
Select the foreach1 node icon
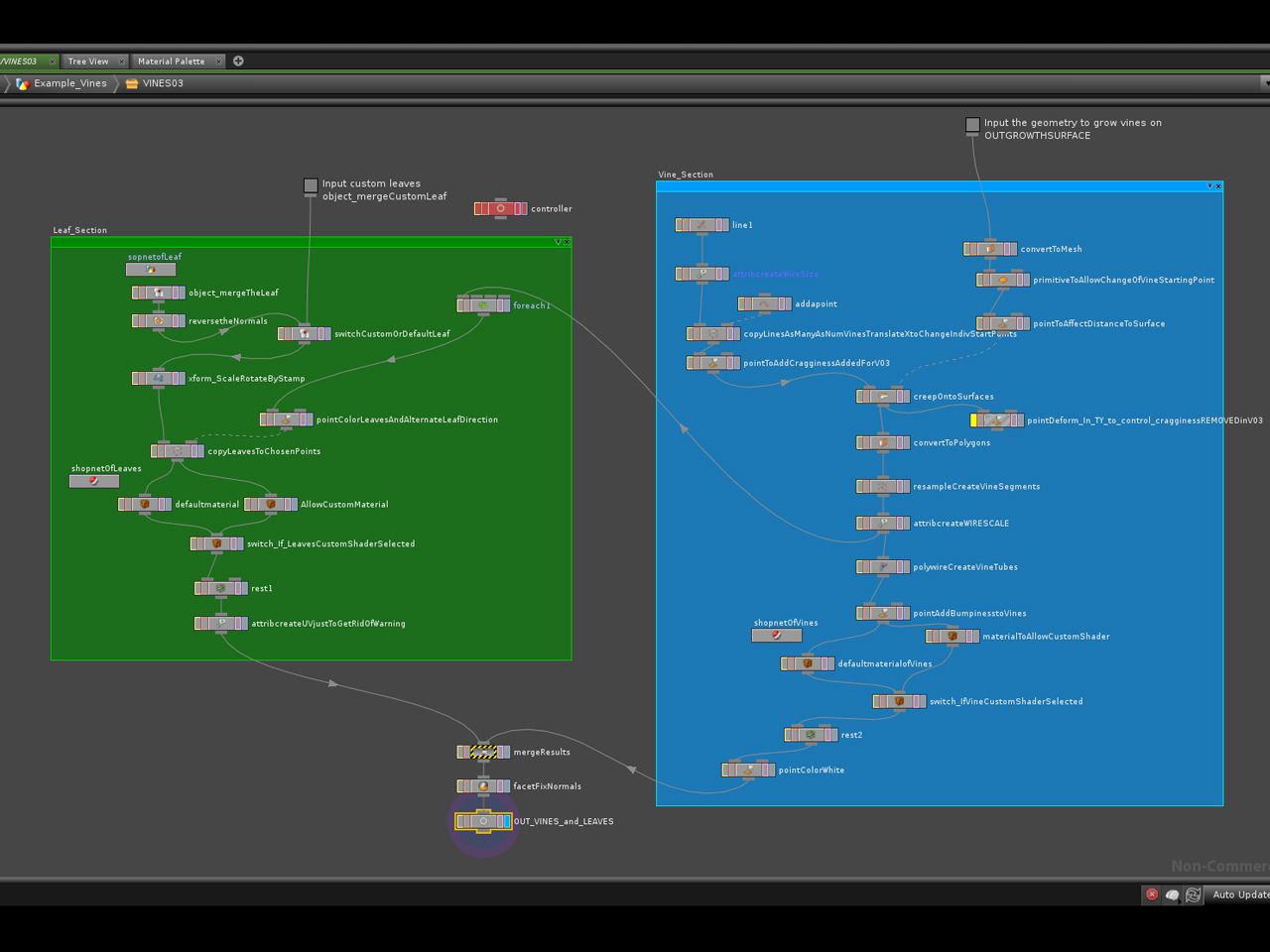[x=483, y=305]
